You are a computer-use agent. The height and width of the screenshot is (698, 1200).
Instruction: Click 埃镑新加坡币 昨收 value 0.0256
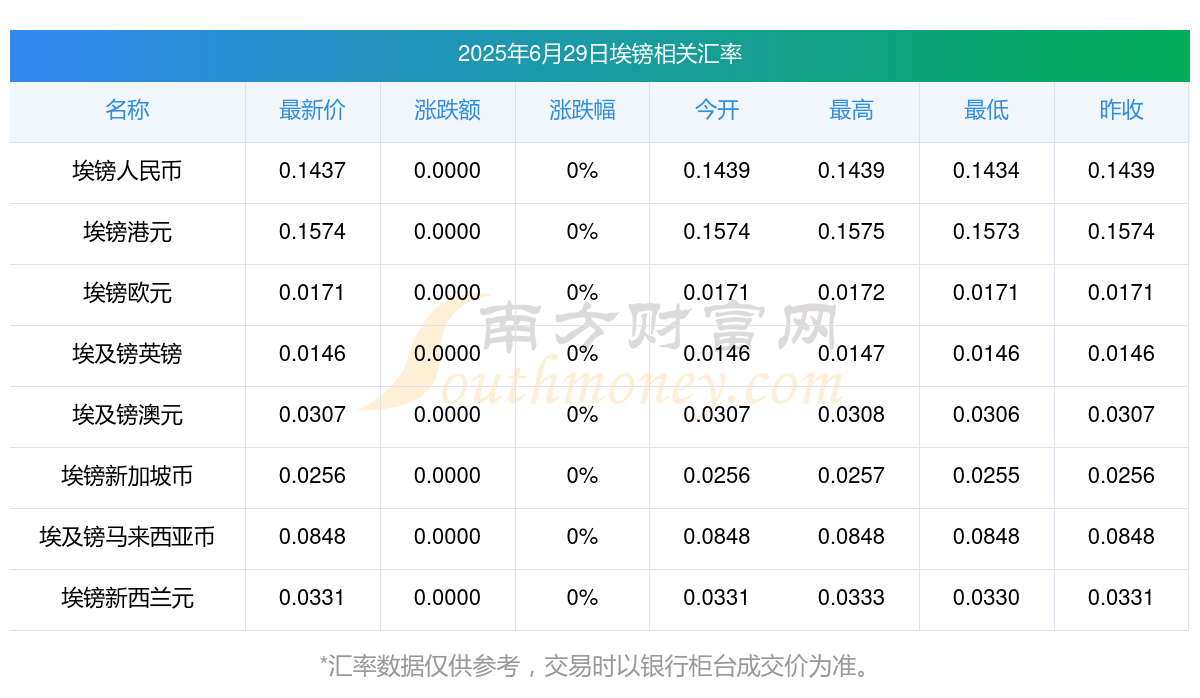[1121, 476]
